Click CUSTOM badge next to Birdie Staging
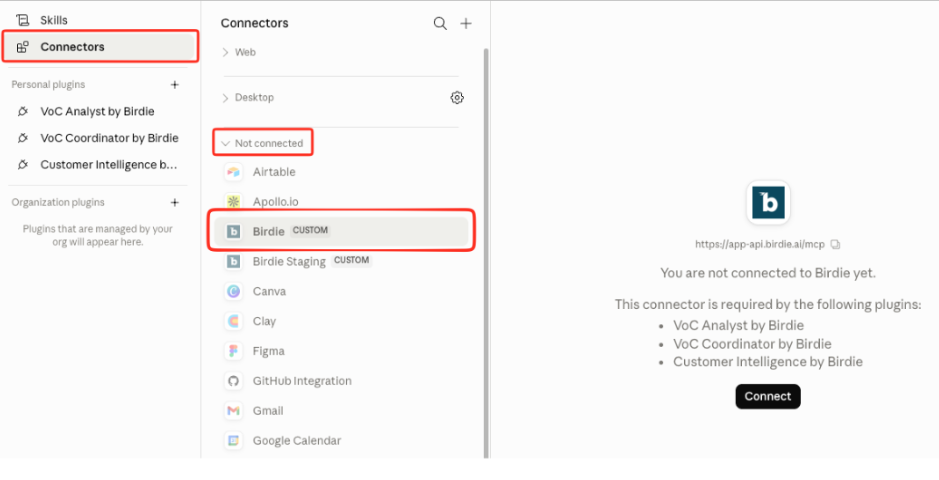 tap(352, 260)
